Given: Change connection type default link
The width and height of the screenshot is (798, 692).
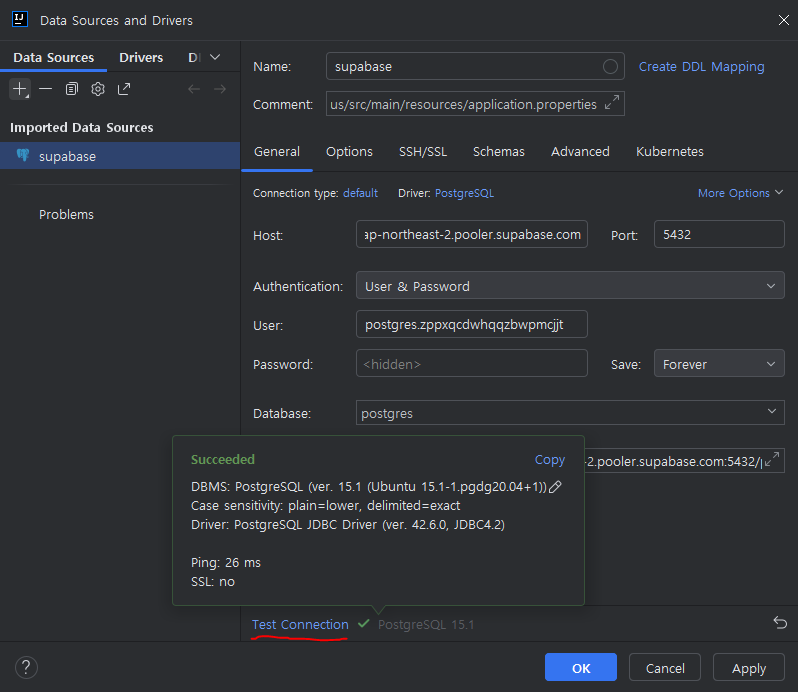Looking at the screenshot, I should click(x=360, y=193).
